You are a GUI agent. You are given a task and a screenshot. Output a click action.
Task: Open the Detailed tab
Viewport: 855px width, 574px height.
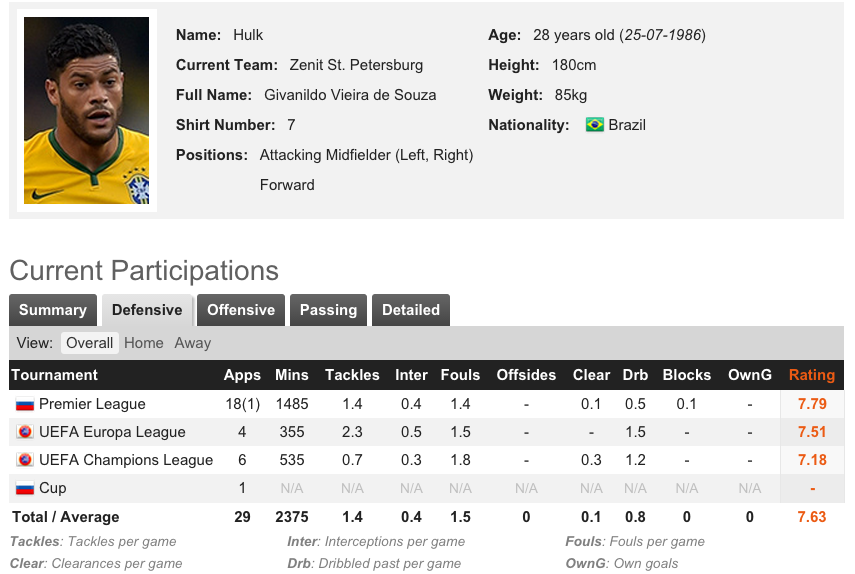click(411, 310)
